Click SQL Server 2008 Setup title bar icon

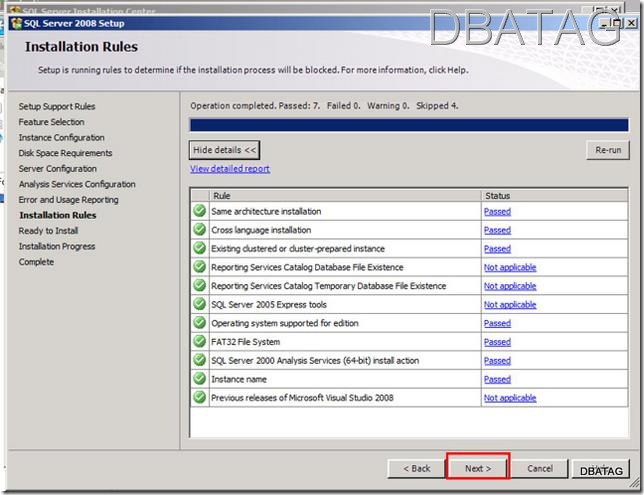15,24
